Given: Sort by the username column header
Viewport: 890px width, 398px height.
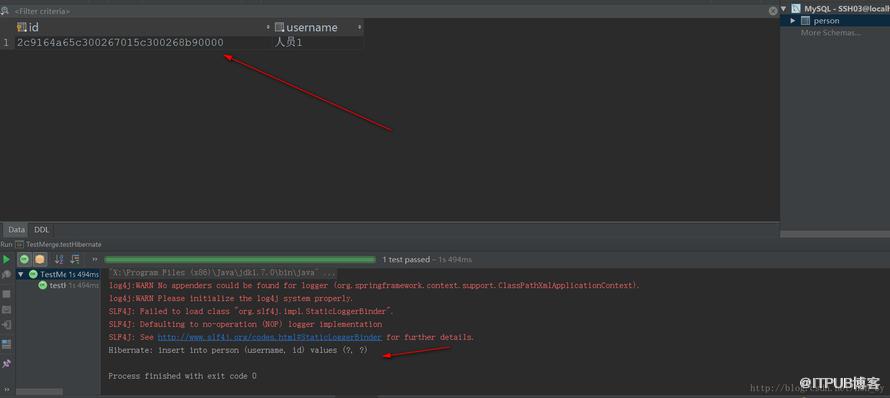Looking at the screenshot, I should (x=318, y=27).
